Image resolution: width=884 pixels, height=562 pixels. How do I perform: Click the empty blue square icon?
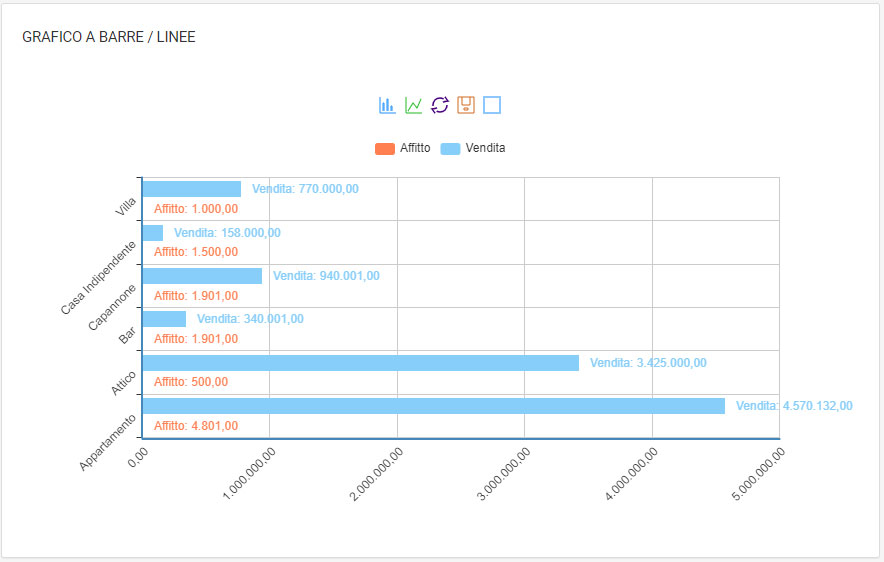[492, 105]
